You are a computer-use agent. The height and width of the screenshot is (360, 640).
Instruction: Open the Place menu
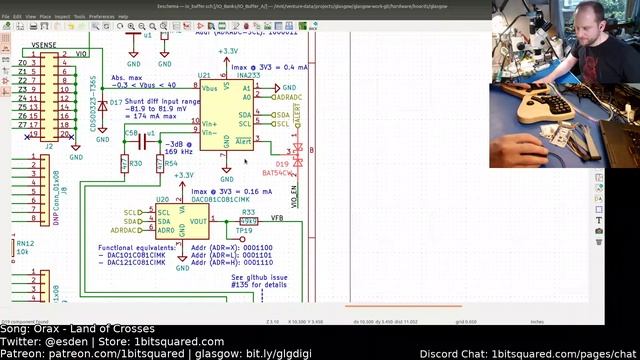pos(45,17)
